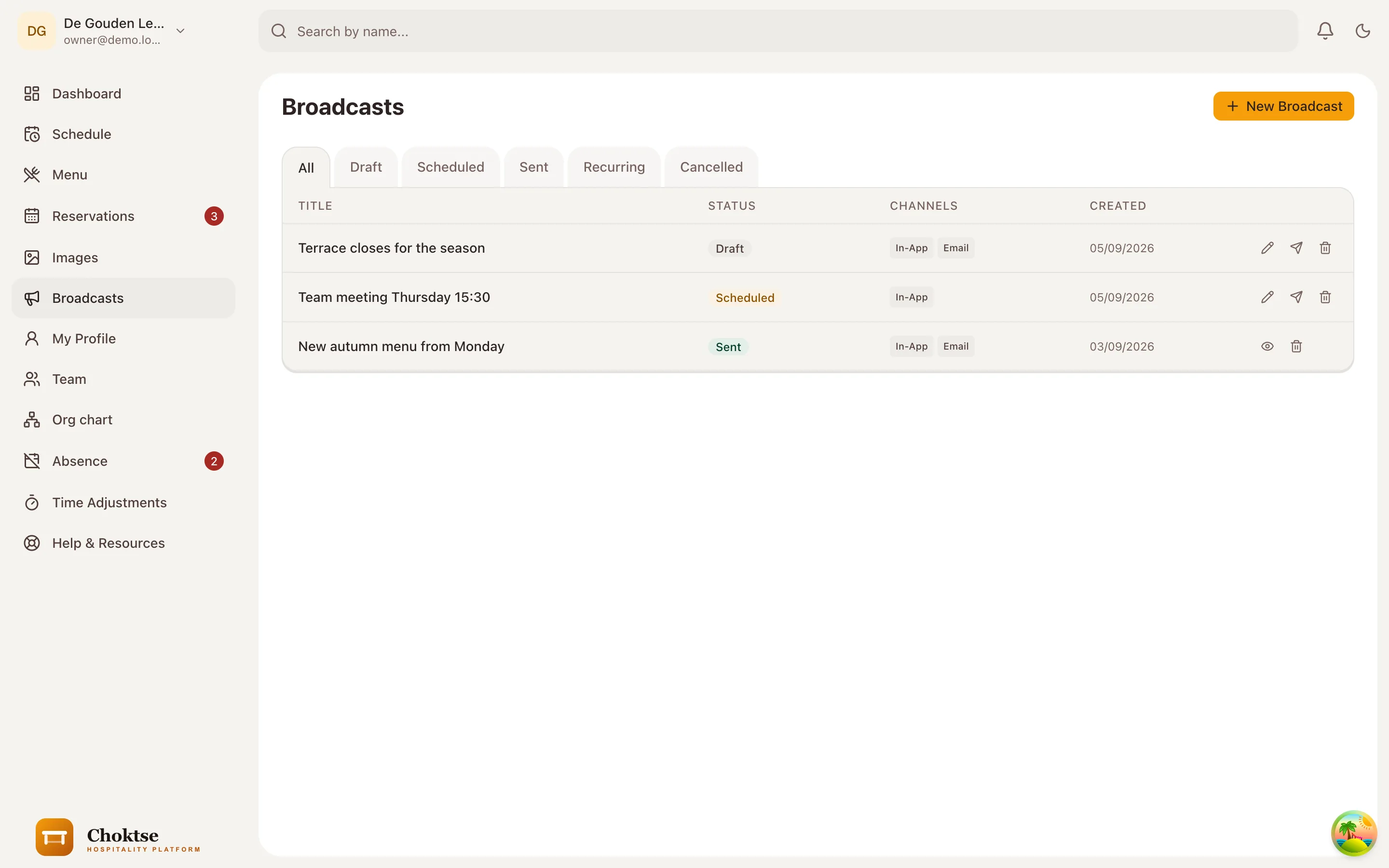Image resolution: width=1389 pixels, height=868 pixels.
Task: Open Help & Resources
Action: 123,543
